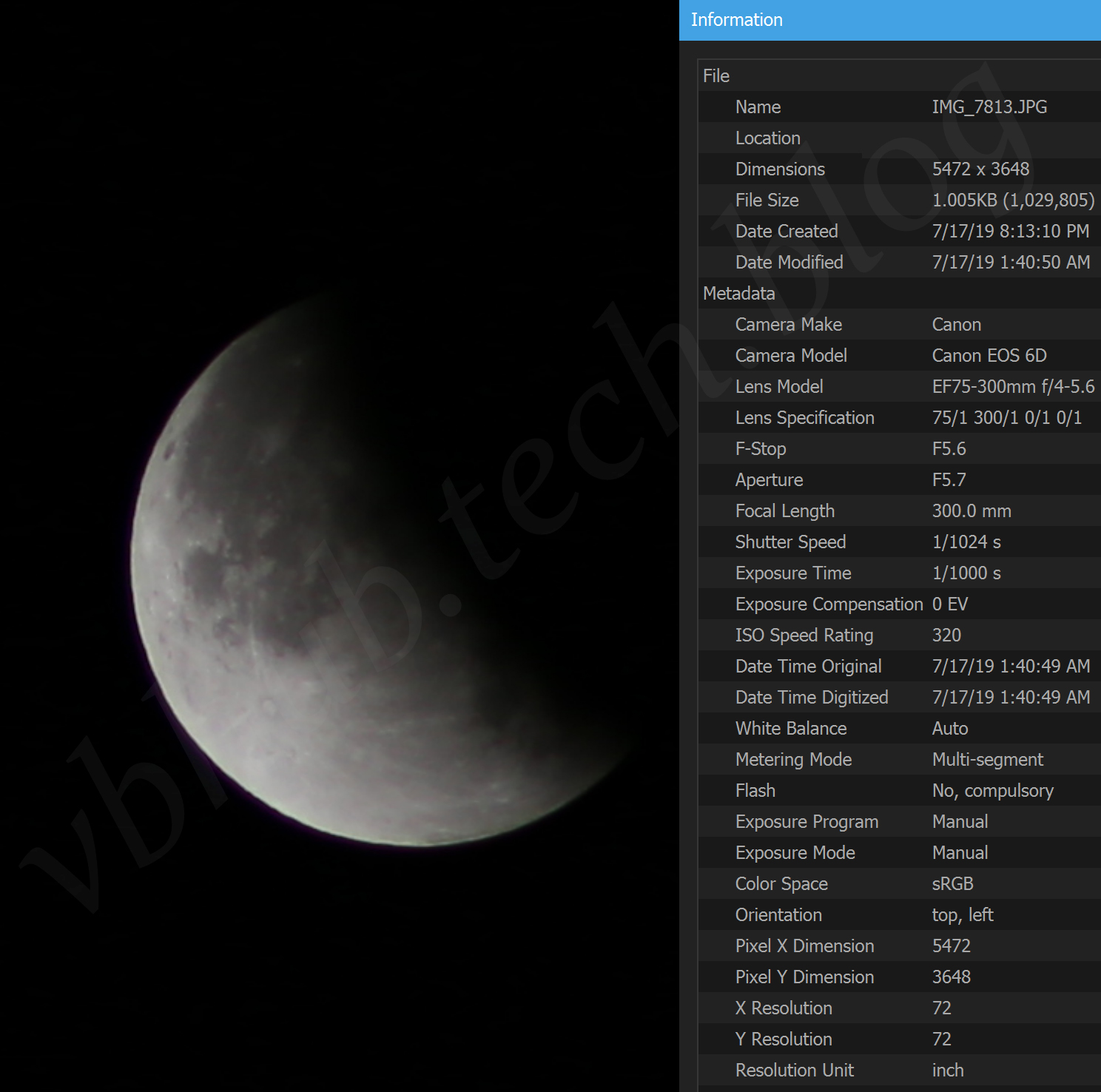
Task: Collapse the Metadata section header
Action: click(738, 294)
